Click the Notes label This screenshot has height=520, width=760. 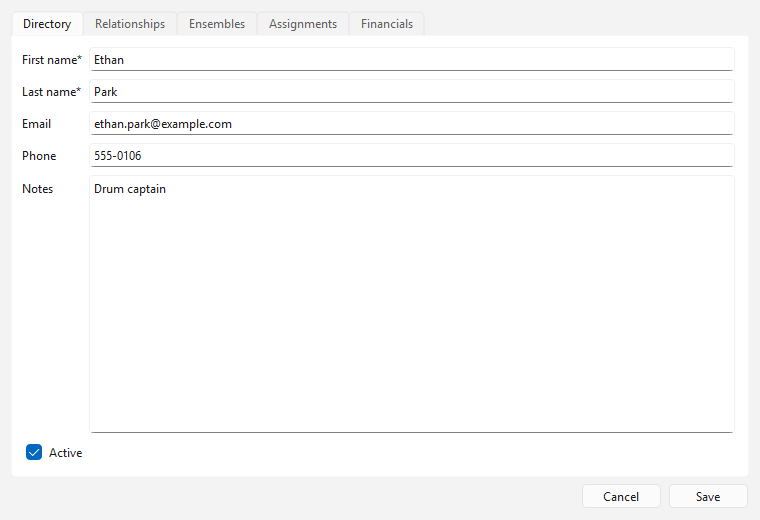[37, 189]
